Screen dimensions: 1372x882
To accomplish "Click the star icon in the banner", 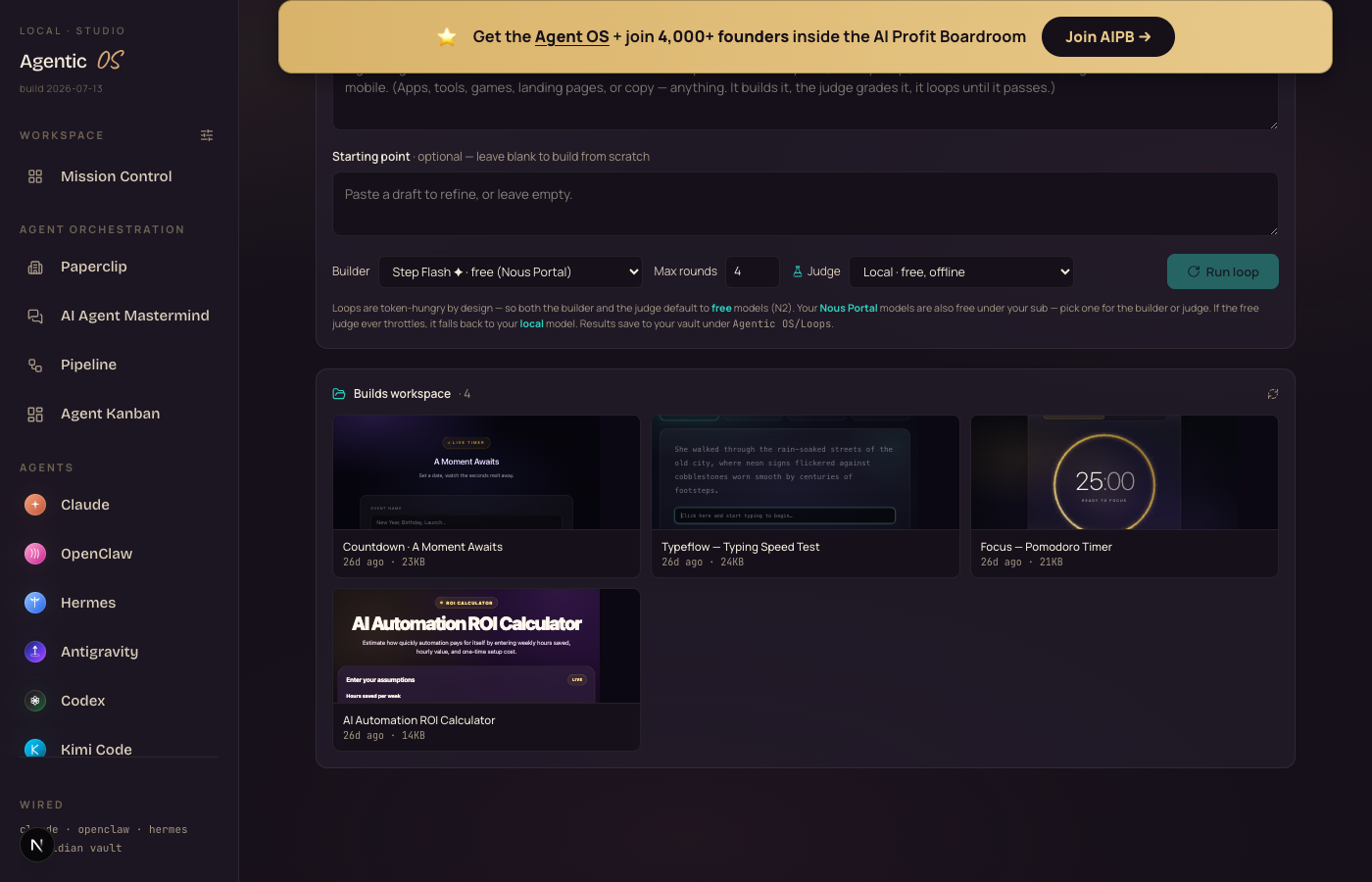I will [447, 36].
